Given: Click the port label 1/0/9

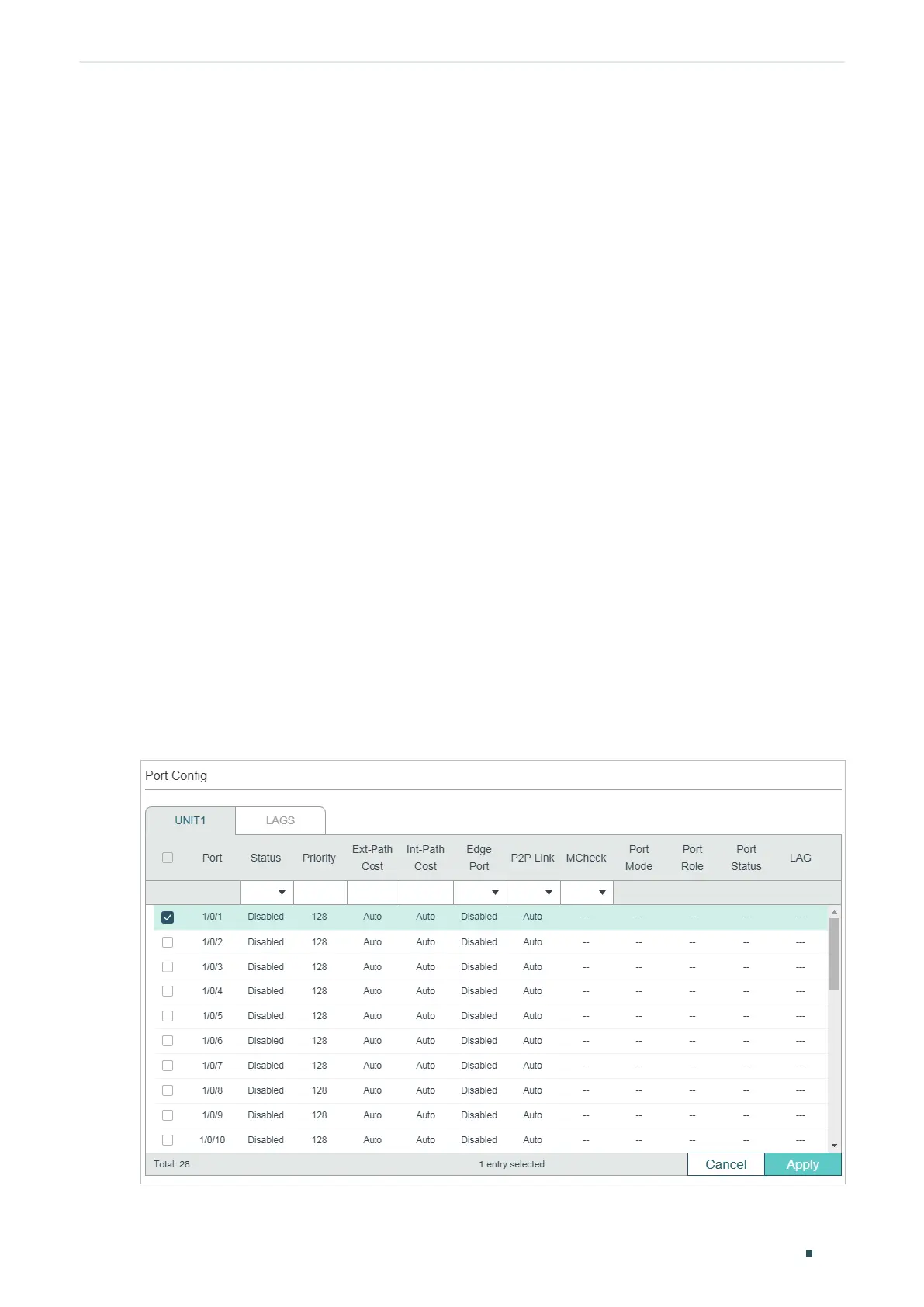Looking at the screenshot, I should (213, 1115).
